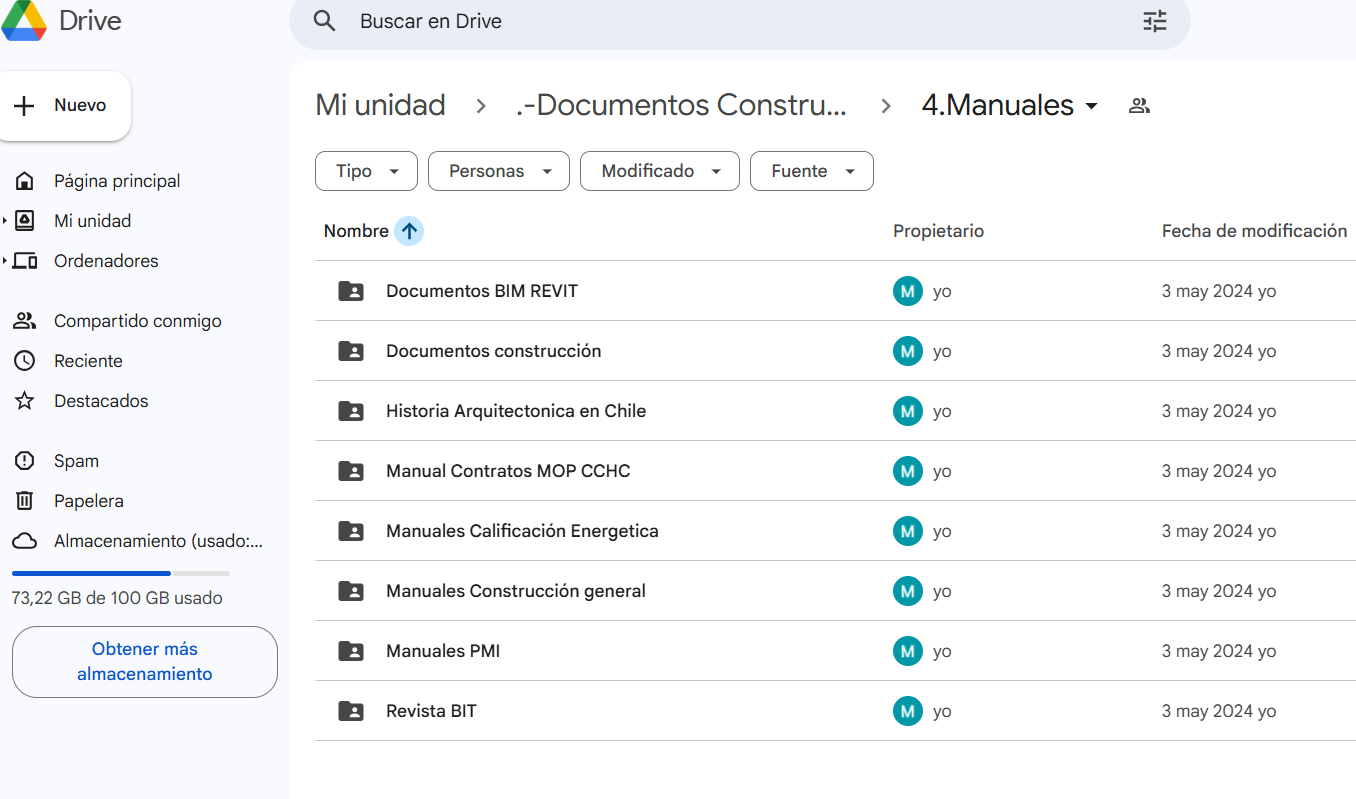
Task: Open the Modificado filter dropdown
Action: (659, 171)
